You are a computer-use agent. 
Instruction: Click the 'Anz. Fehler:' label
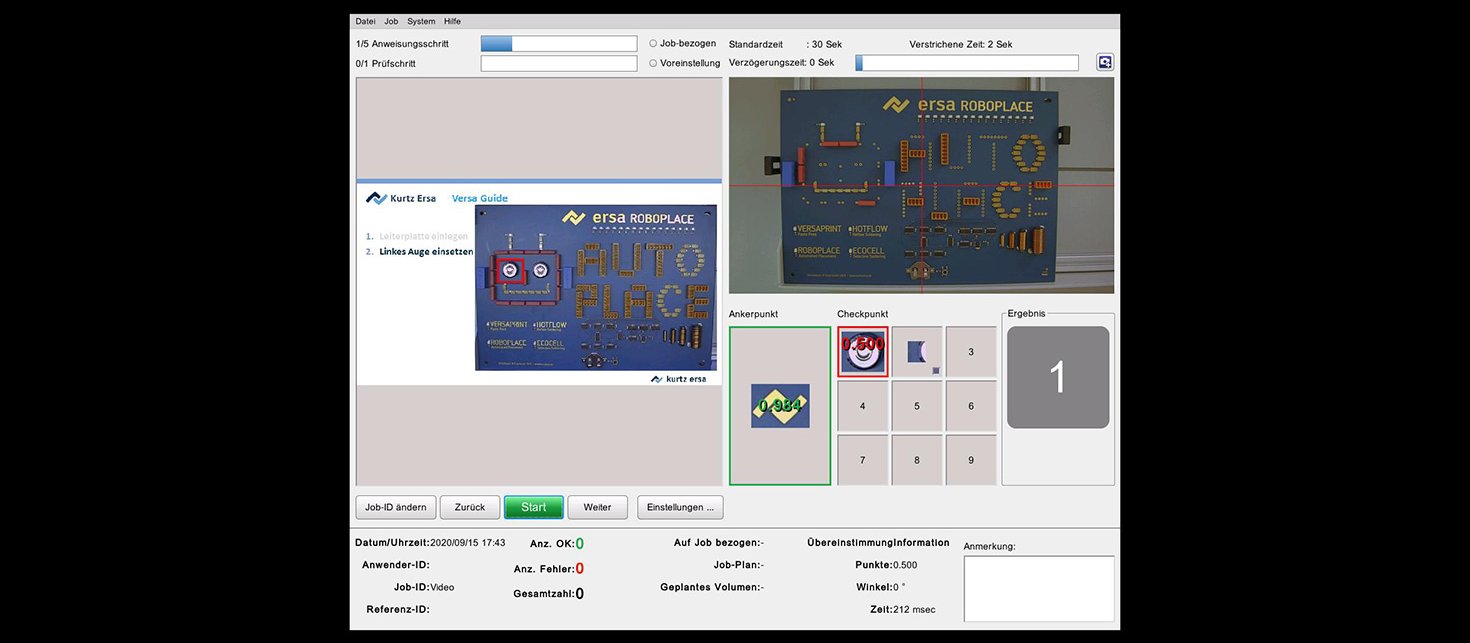click(x=544, y=569)
